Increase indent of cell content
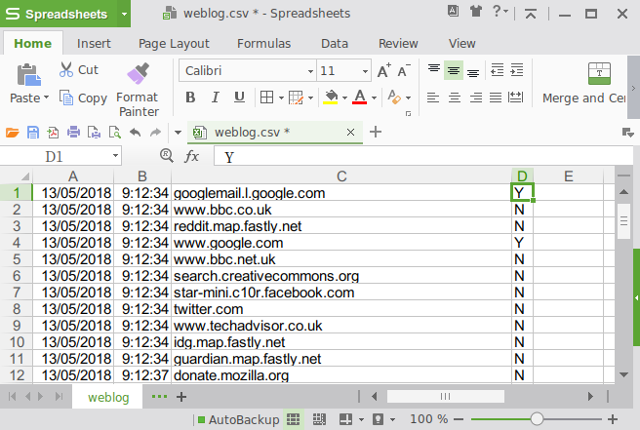Screen dimensions: 640x430 pos(517,70)
